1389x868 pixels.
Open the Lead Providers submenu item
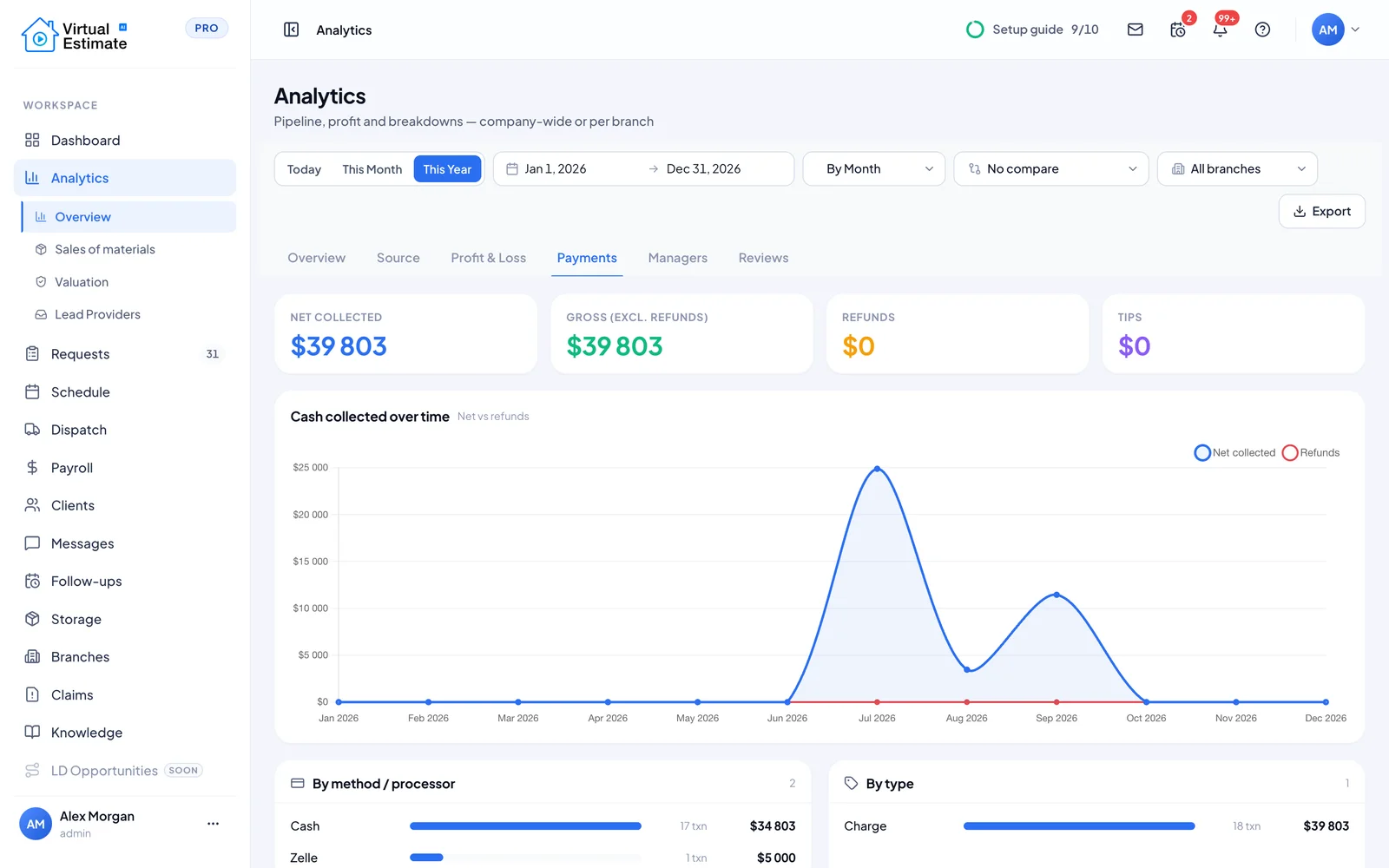coord(97,314)
